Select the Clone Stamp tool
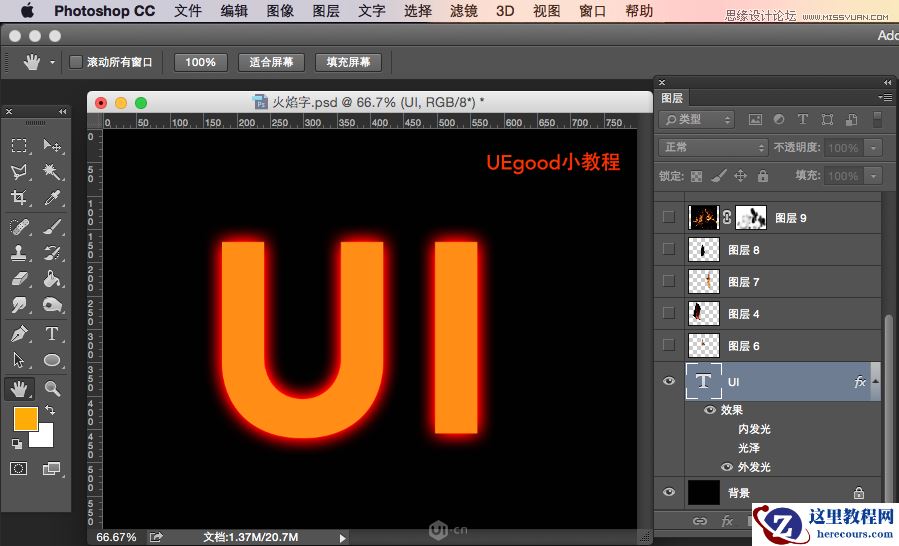This screenshot has width=899, height=546. [19, 253]
